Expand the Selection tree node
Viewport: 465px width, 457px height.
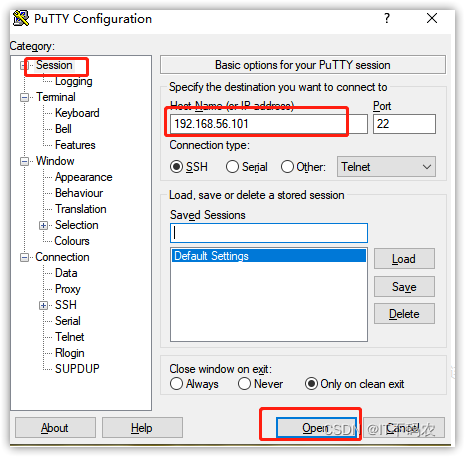click(43, 225)
